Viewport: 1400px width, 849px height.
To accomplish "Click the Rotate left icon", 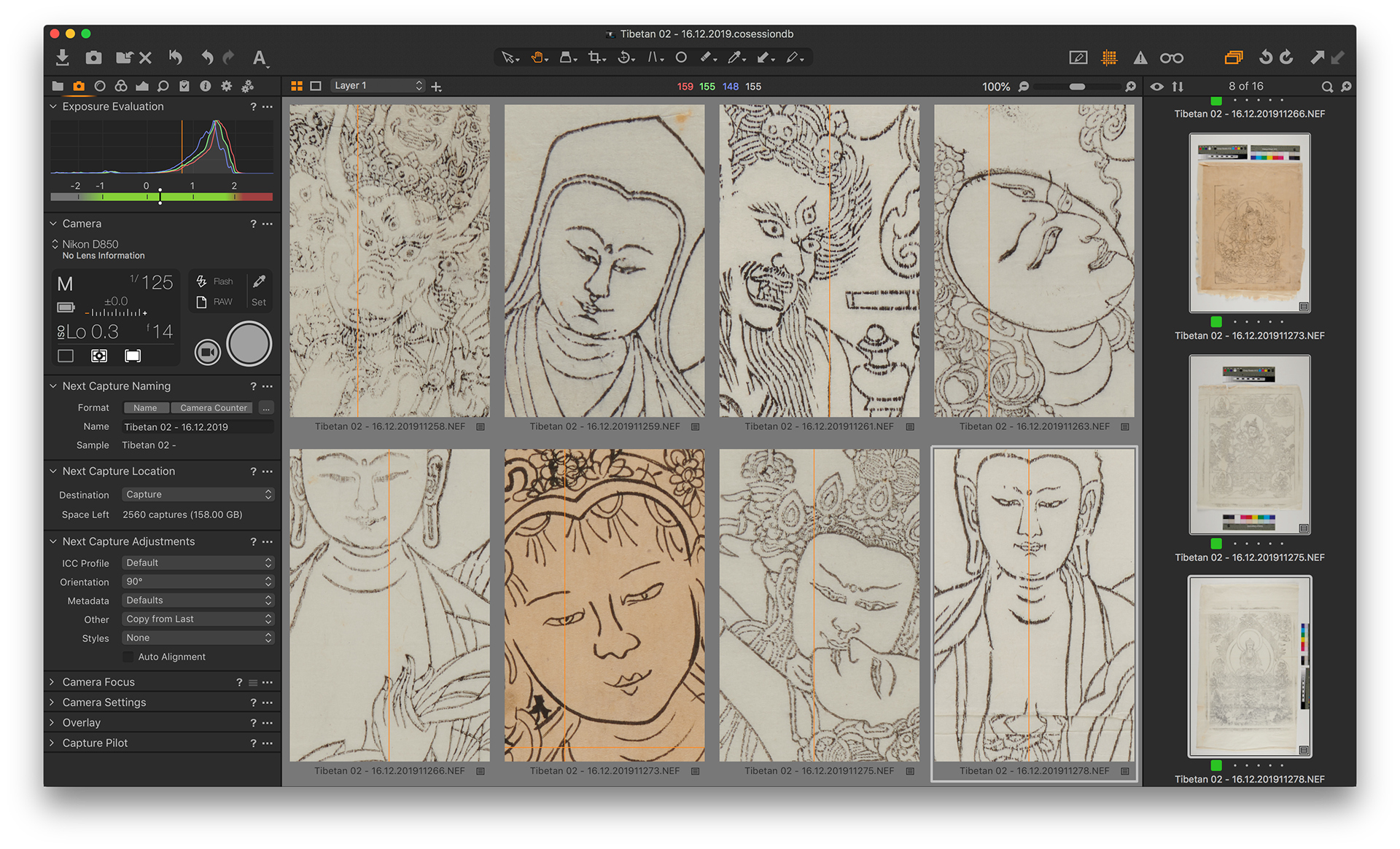I will pos(1265,58).
